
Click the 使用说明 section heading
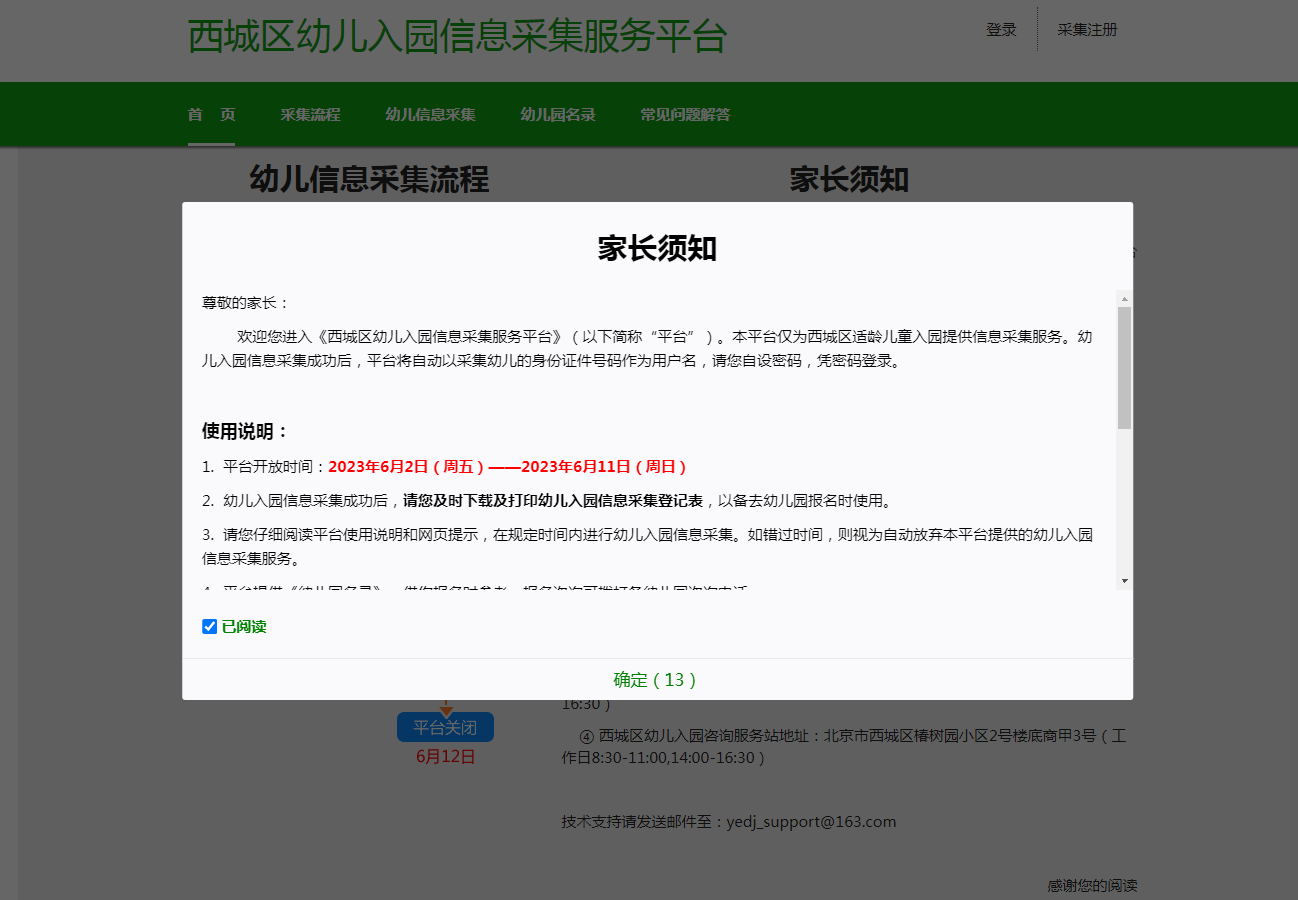point(245,431)
